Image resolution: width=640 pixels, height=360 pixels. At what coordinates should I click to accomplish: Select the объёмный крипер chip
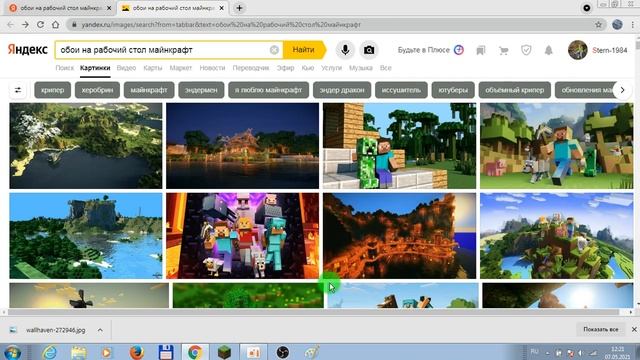(x=515, y=90)
